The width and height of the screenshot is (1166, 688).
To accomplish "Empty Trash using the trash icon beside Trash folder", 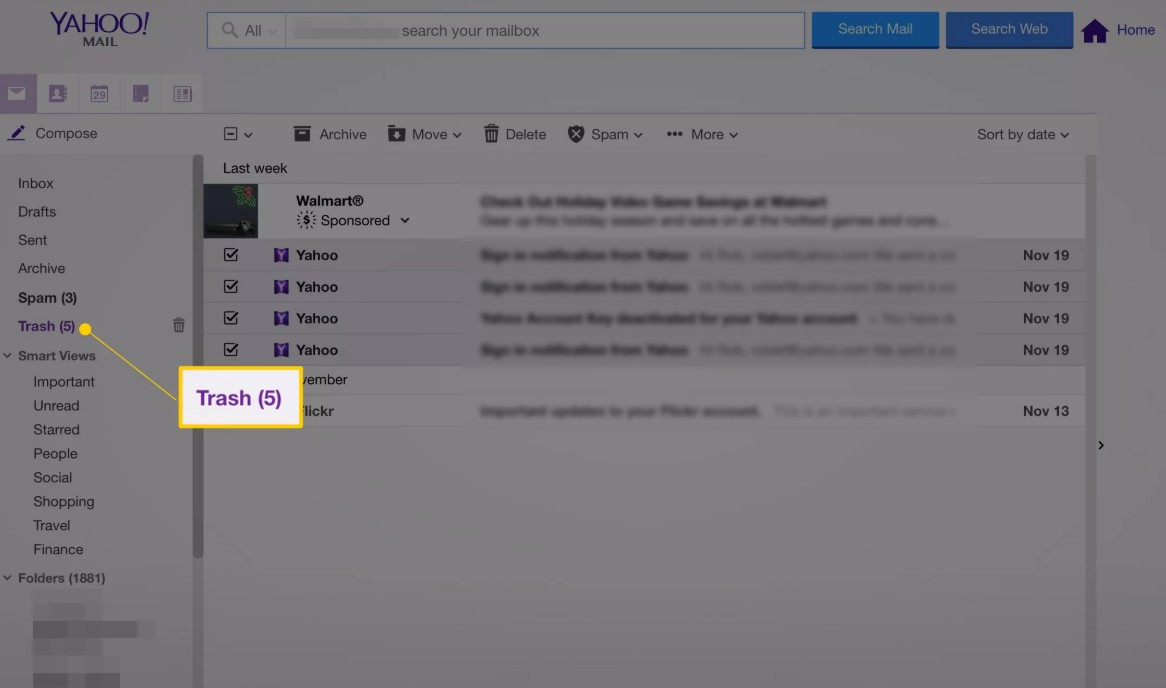I will coord(179,325).
